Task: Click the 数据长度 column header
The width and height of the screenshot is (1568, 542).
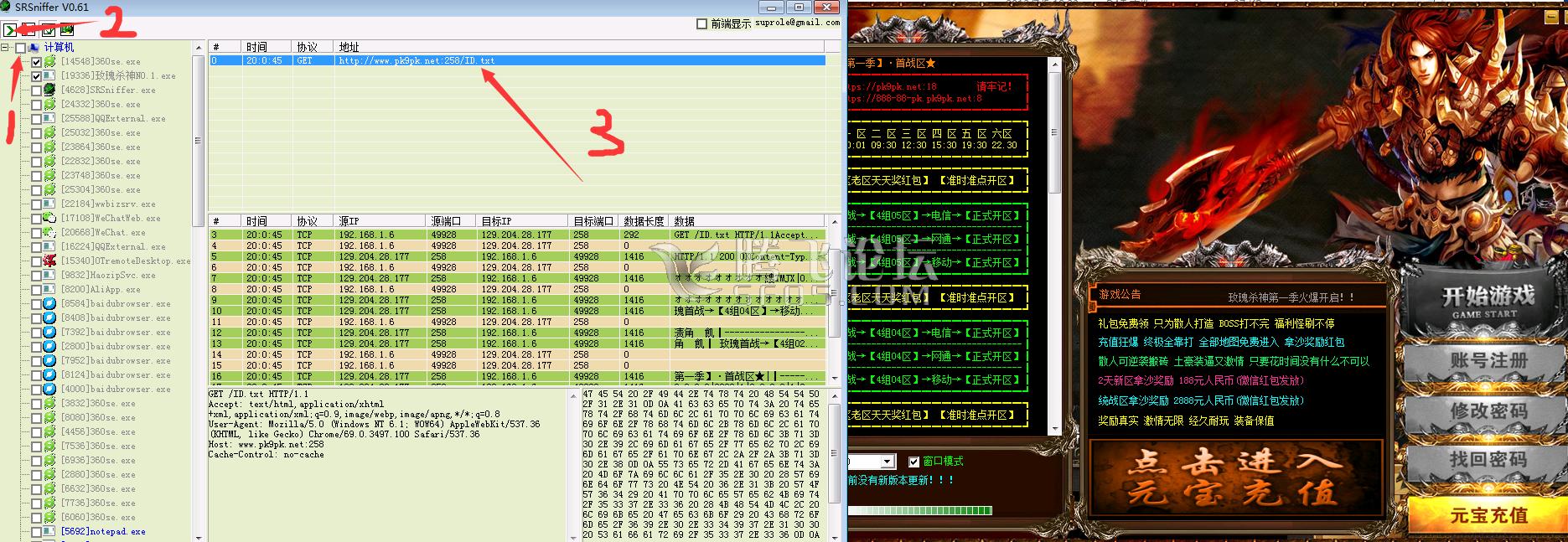Action: click(644, 221)
